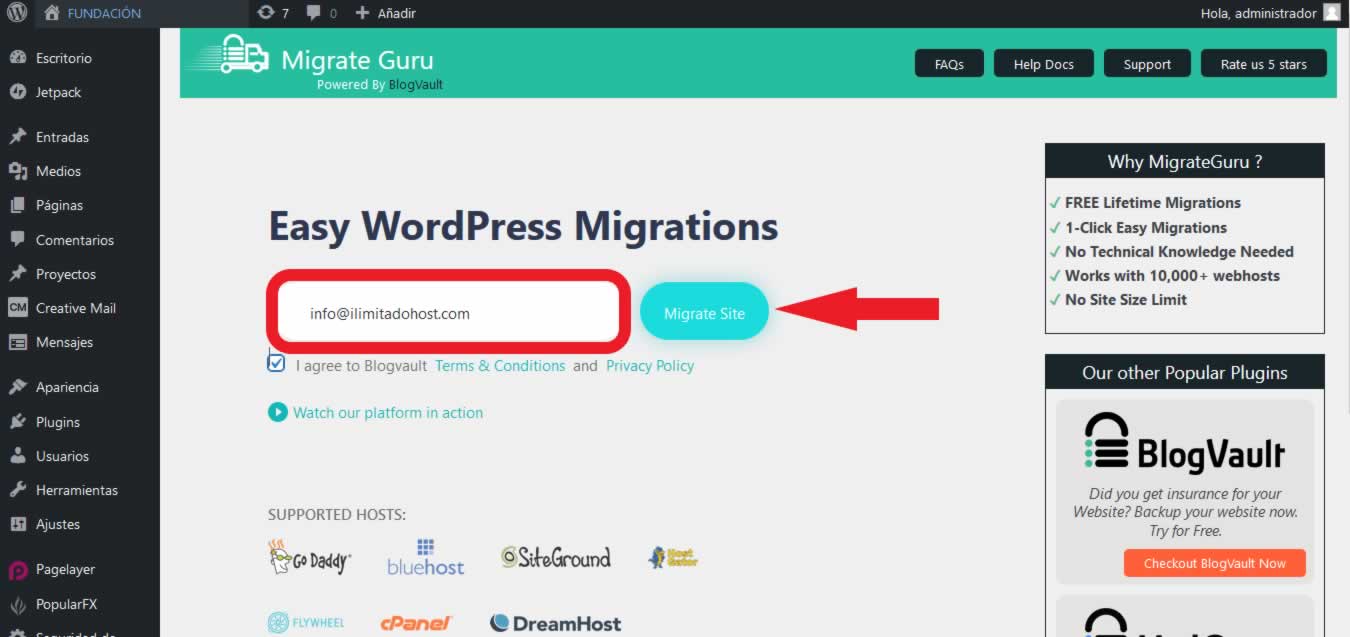Open the updates icon showing 7
Viewport: 1350px width, 637px height.
click(x=265, y=13)
